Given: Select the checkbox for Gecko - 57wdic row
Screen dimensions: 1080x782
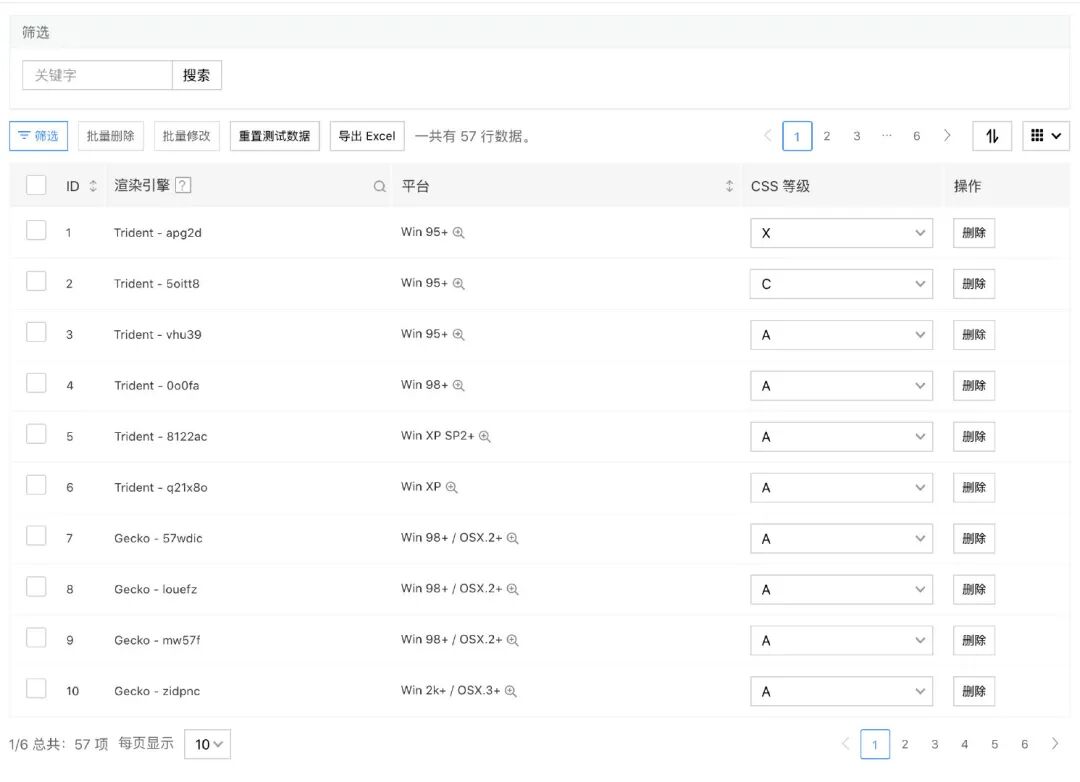Looking at the screenshot, I should tap(36, 536).
